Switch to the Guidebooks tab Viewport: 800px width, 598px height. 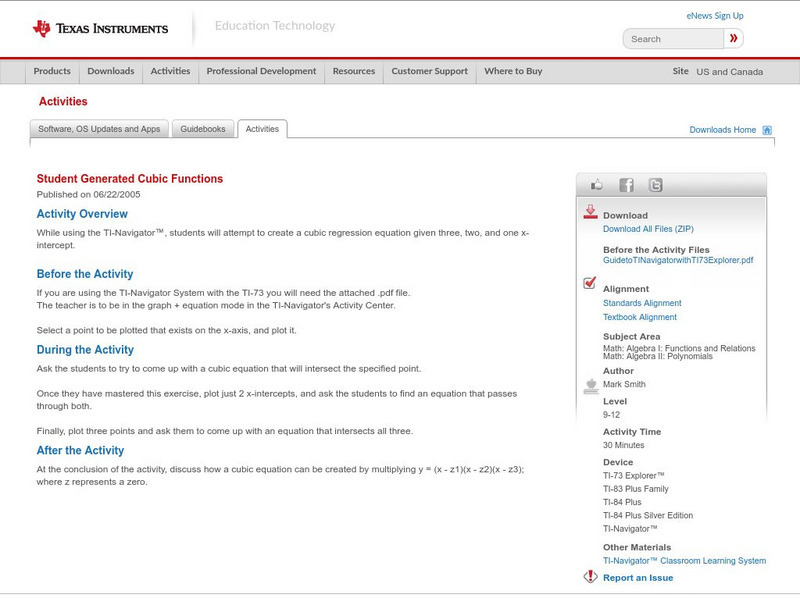click(203, 129)
